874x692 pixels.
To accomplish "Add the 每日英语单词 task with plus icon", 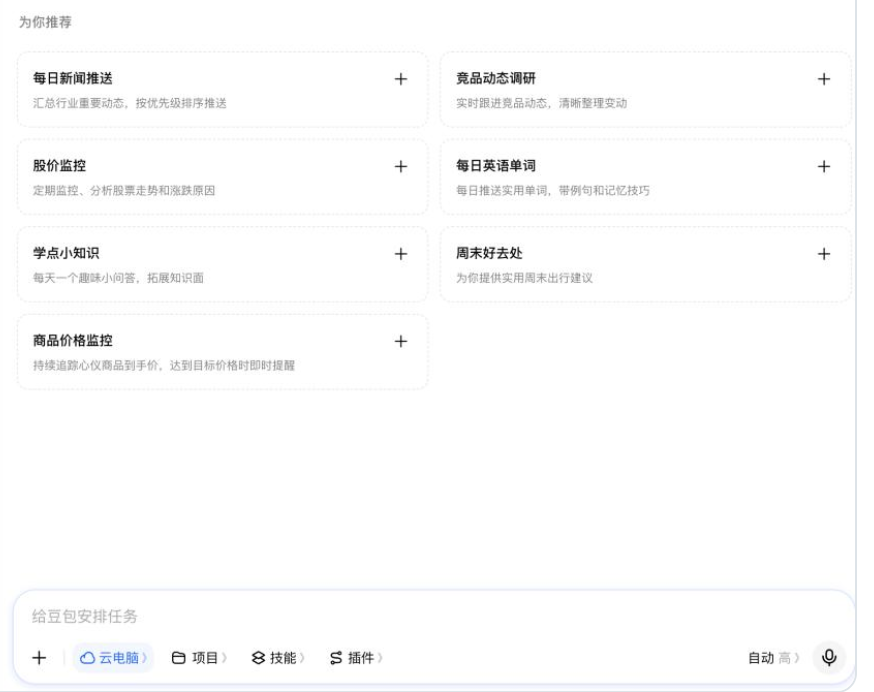I will pos(823,167).
